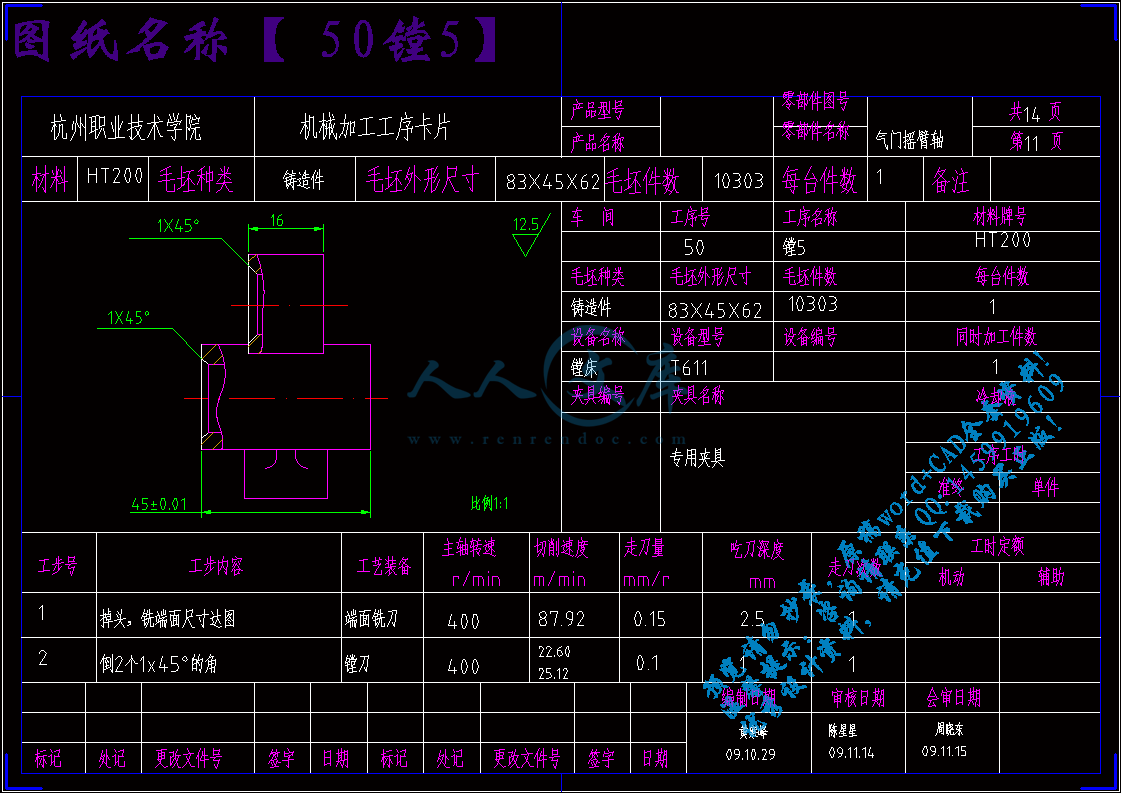1121x793 pixels.
Task: Click the '设备编号' label
Action: (810, 336)
